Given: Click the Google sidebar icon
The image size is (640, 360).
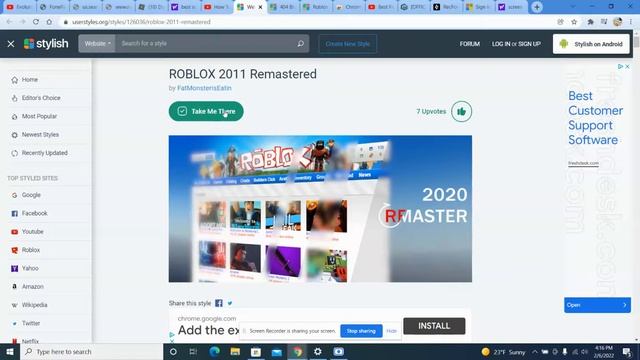Looking at the screenshot, I should coord(14,196).
